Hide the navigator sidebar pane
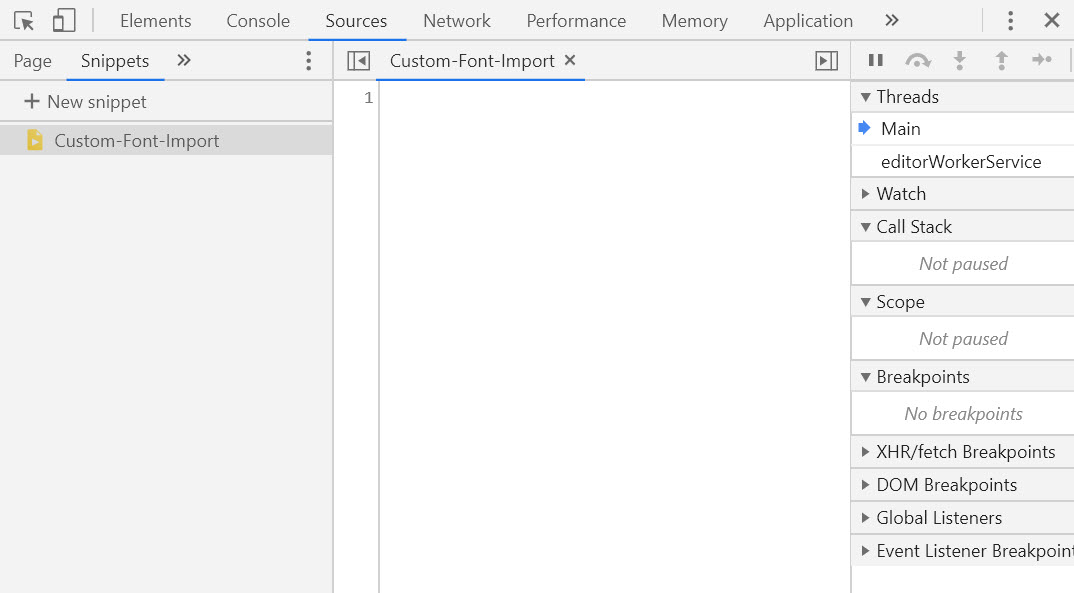Image resolution: width=1074 pixels, height=593 pixels. coord(358,61)
